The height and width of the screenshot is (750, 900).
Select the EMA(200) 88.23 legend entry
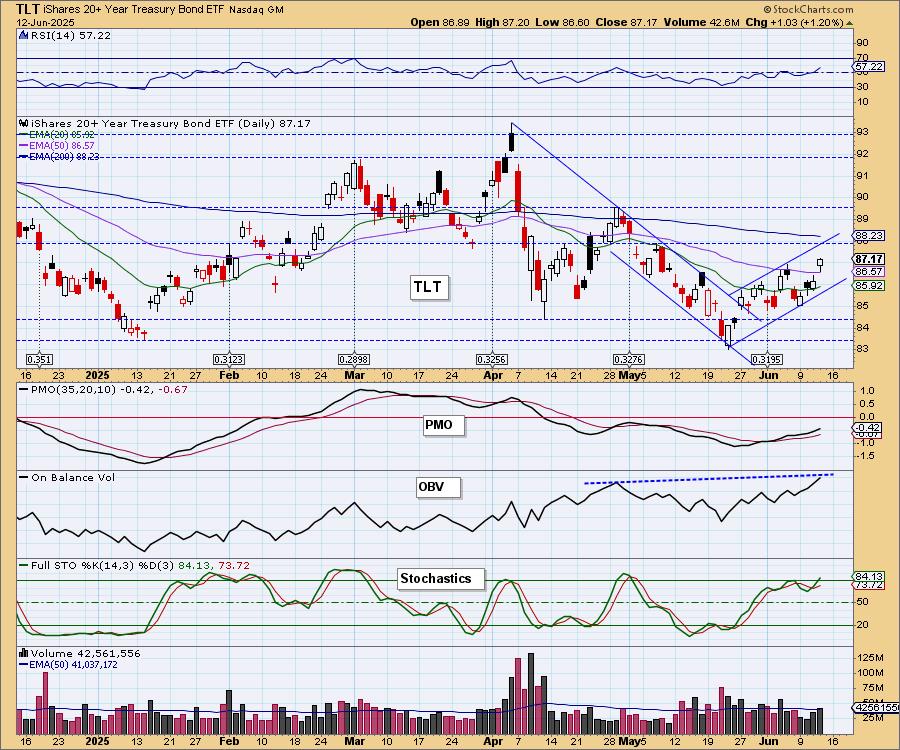(x=59, y=157)
